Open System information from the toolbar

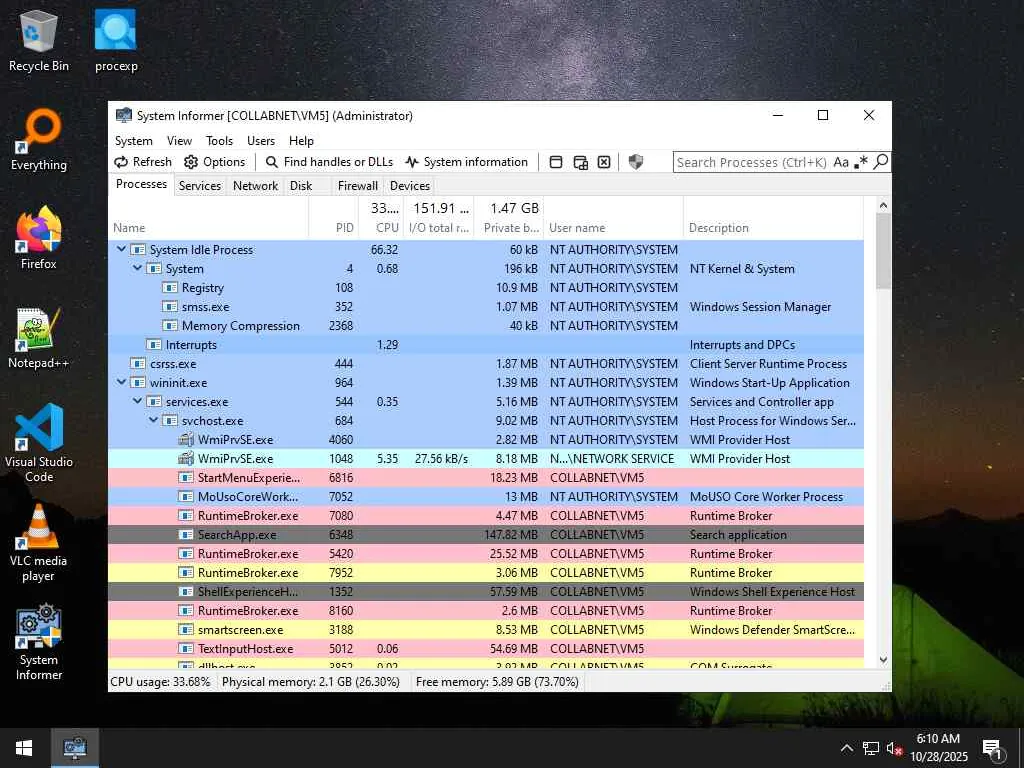point(466,162)
